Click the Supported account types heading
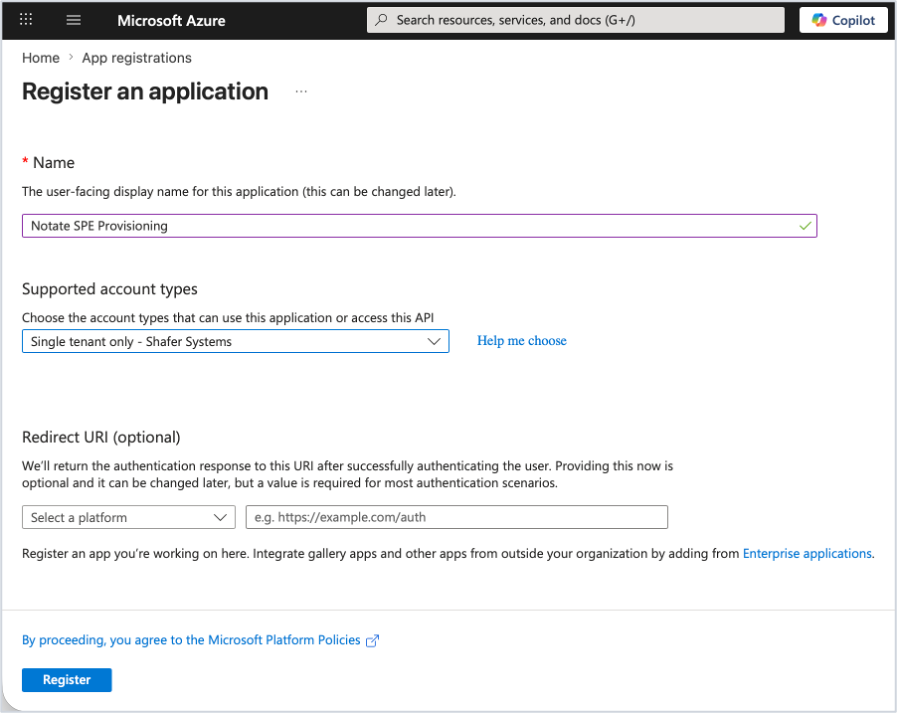Image resolution: width=898 pixels, height=714 pixels. [110, 289]
